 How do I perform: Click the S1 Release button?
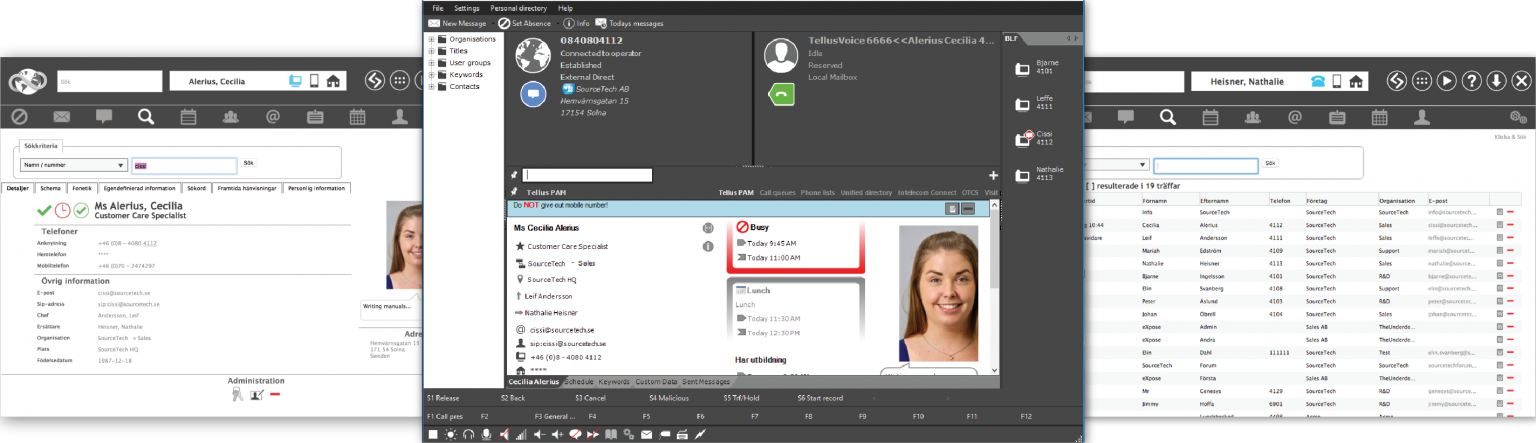click(x=443, y=398)
